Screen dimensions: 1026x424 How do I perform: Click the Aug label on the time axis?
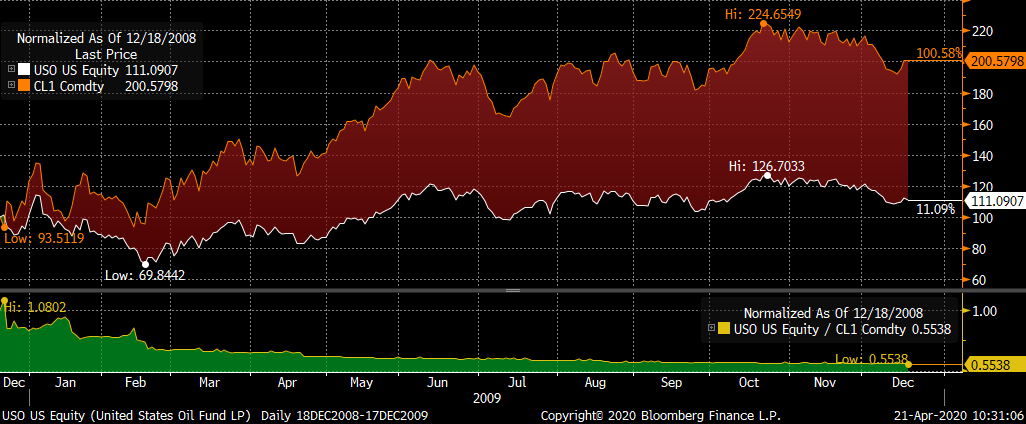(x=595, y=381)
